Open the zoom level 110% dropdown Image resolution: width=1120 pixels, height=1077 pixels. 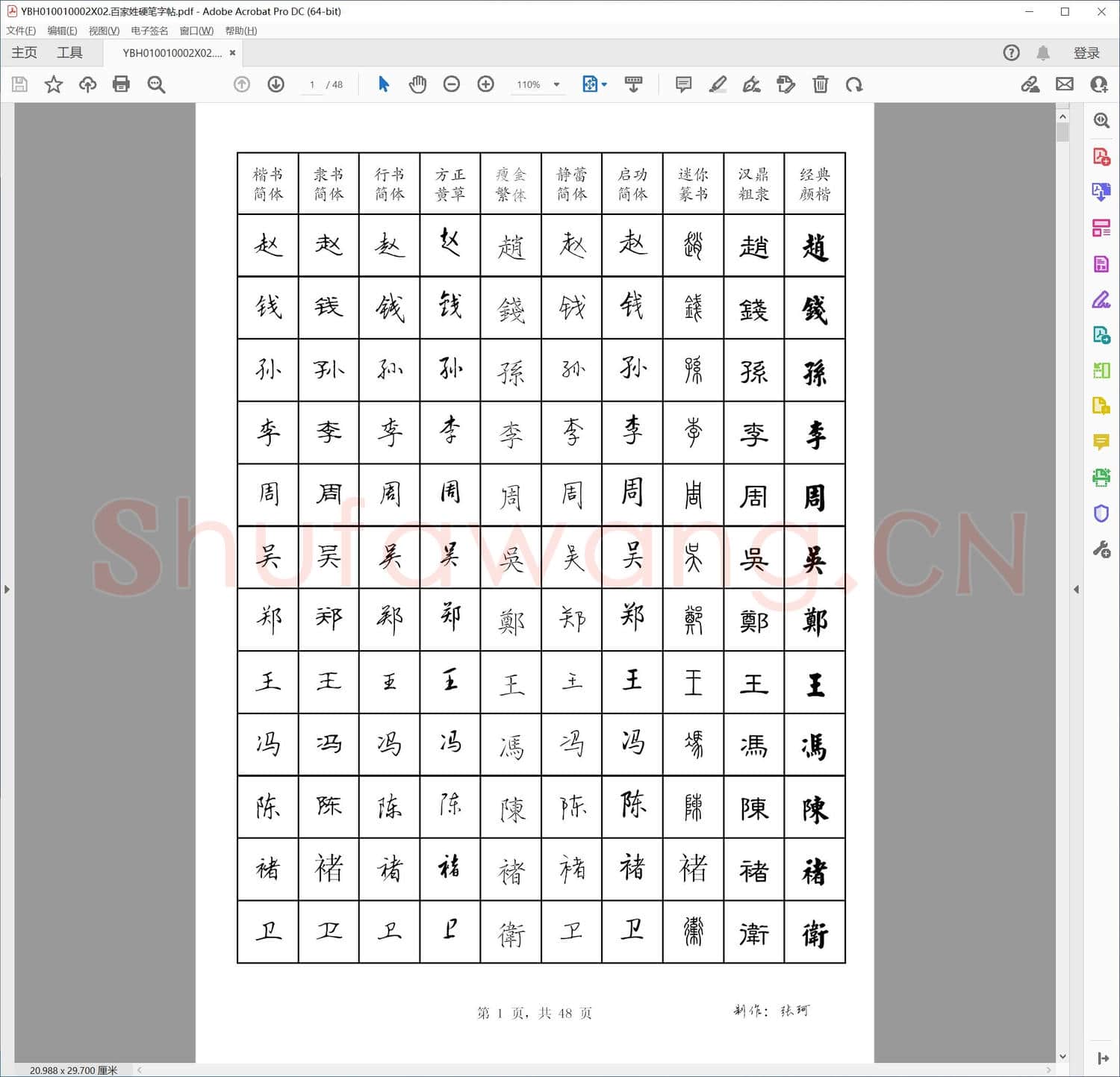[x=538, y=84]
